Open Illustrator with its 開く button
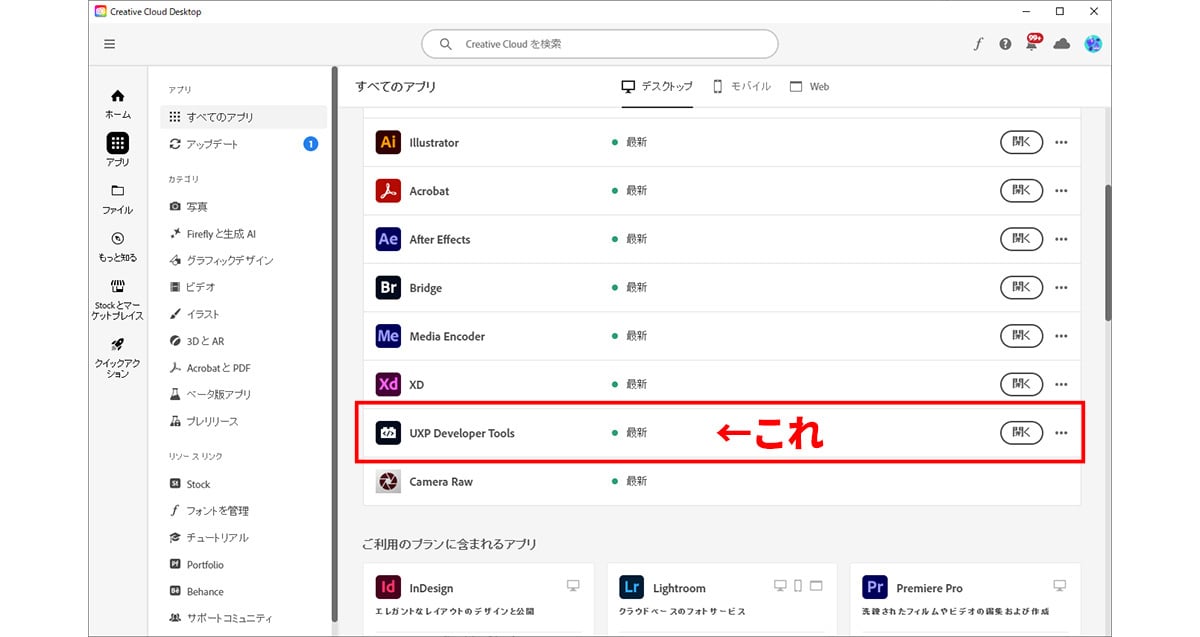 click(1021, 142)
